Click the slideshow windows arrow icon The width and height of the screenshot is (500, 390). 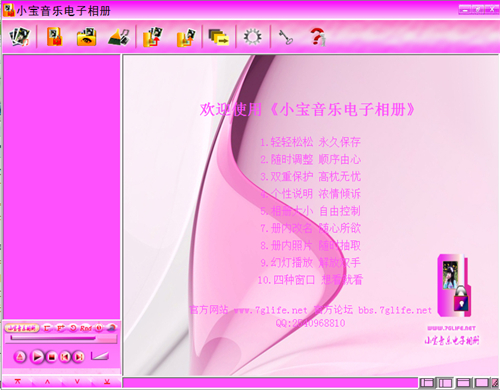click(x=219, y=37)
